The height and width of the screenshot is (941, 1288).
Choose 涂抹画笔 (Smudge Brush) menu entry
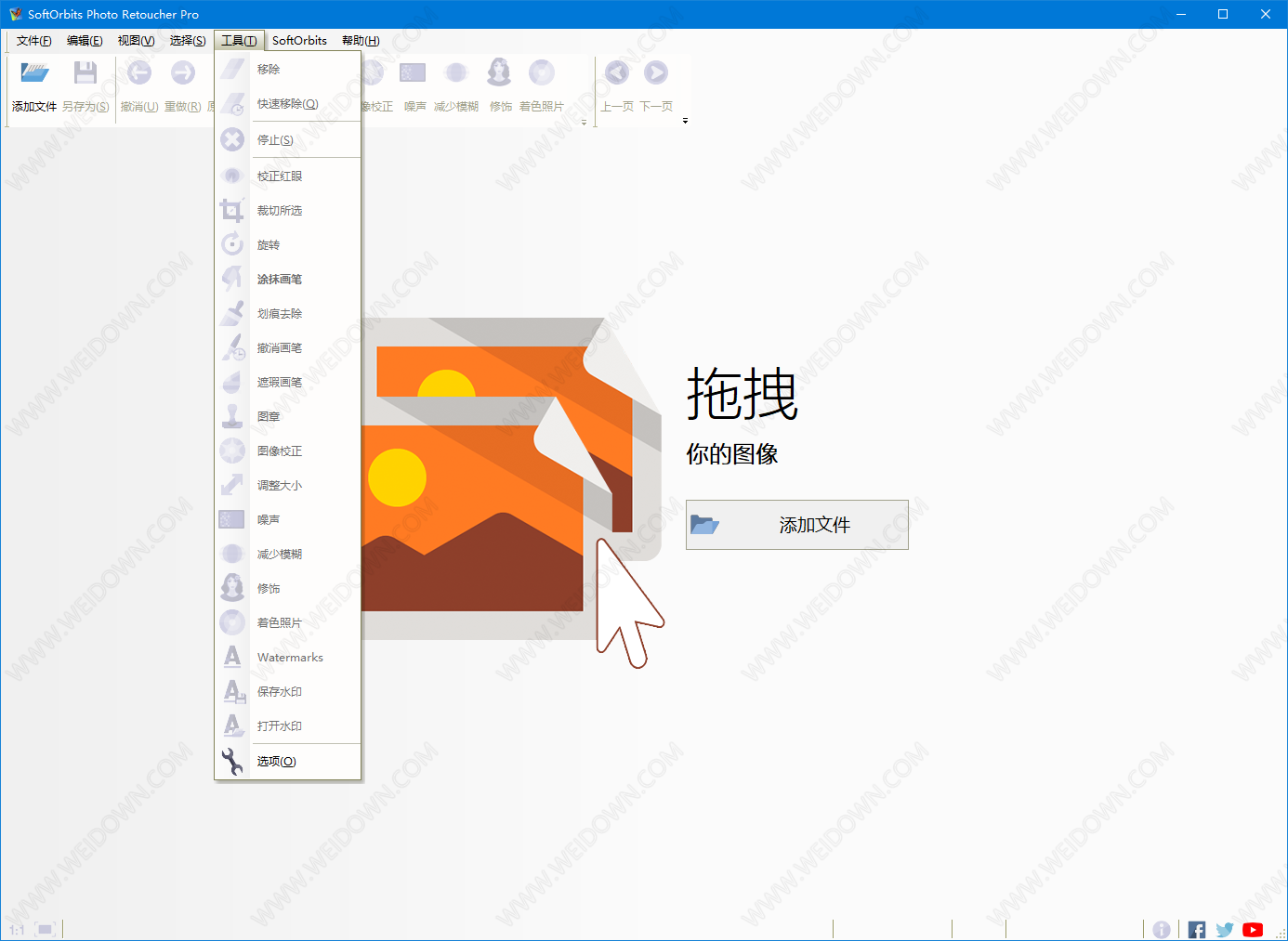(288, 280)
